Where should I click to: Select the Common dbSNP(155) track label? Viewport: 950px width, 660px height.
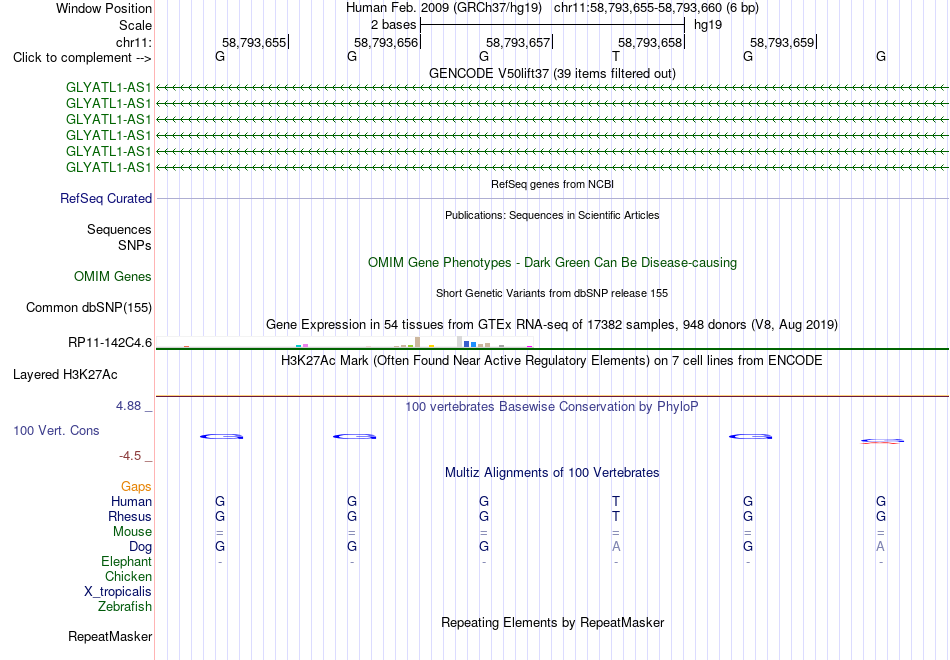coord(89,307)
